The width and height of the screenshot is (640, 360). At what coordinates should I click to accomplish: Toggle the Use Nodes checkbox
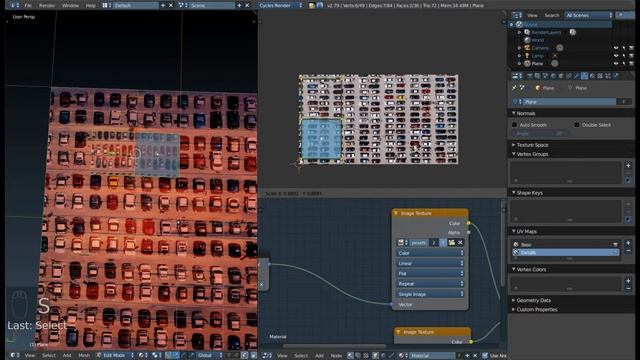click(x=484, y=356)
